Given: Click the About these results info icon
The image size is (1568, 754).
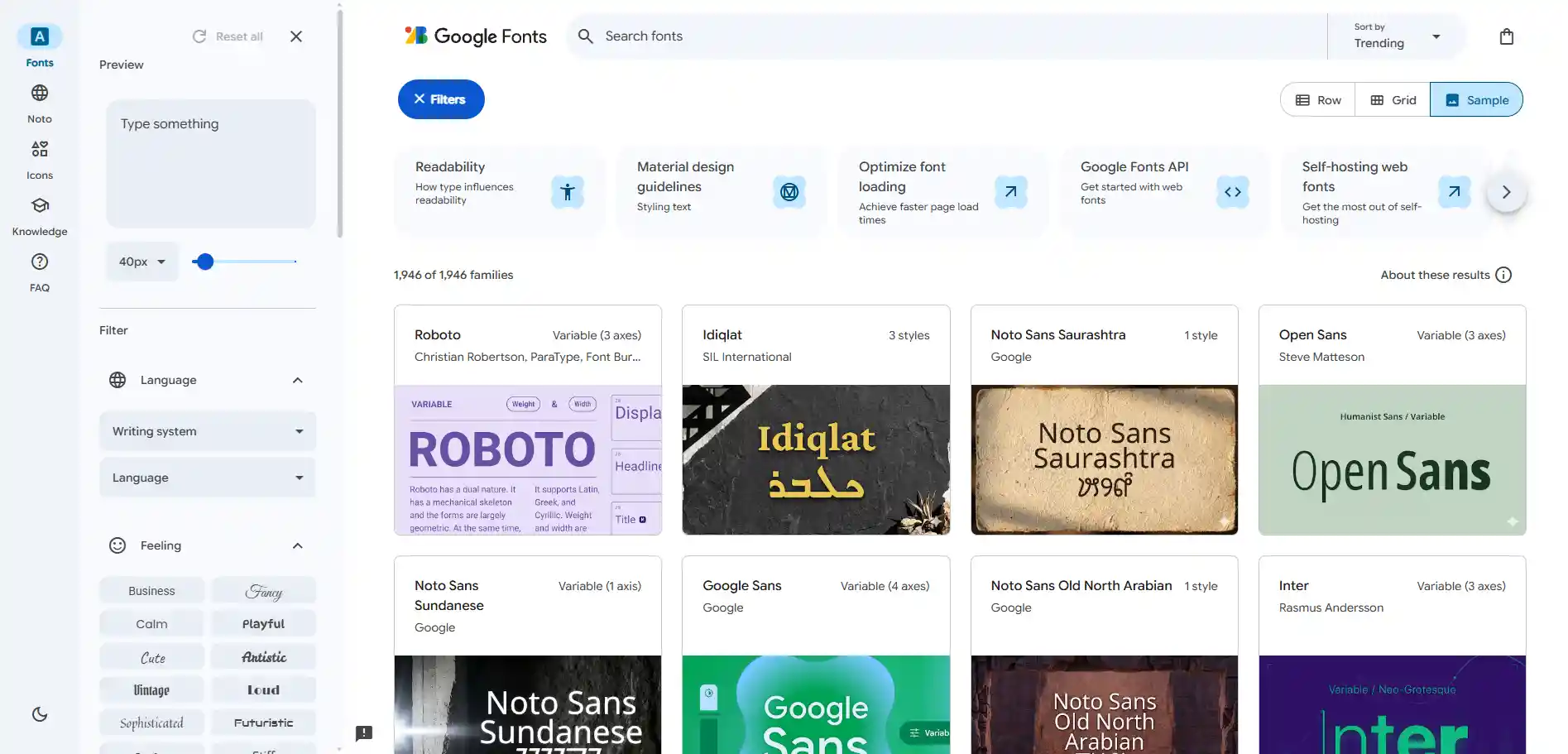Looking at the screenshot, I should coord(1504,275).
